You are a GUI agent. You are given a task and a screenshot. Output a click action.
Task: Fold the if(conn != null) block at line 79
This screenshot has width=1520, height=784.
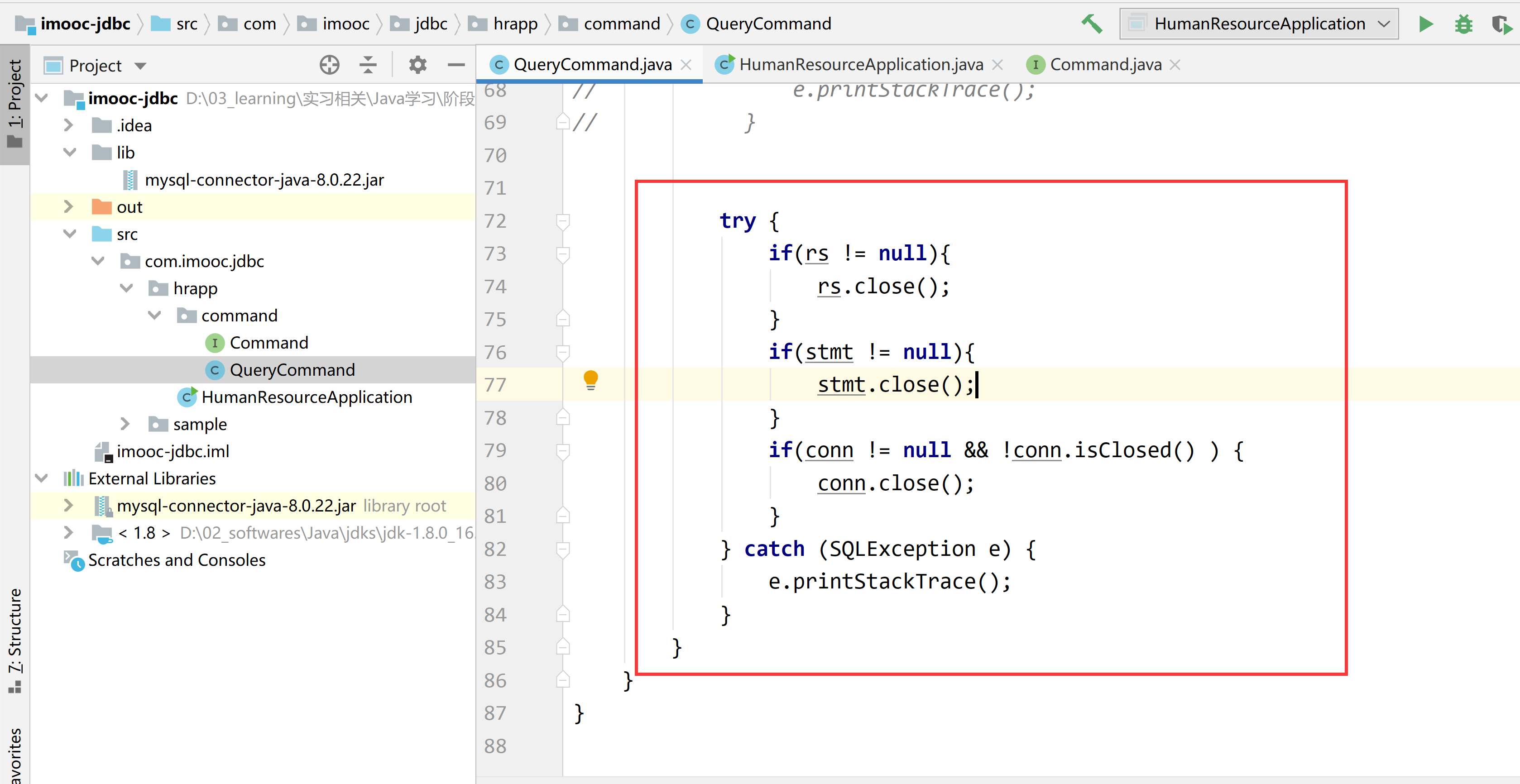[x=562, y=451]
